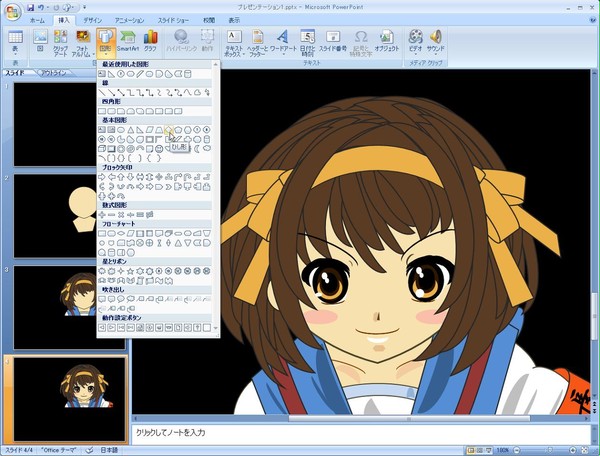Open the Clip Art (クリップアート) pane

60,43
